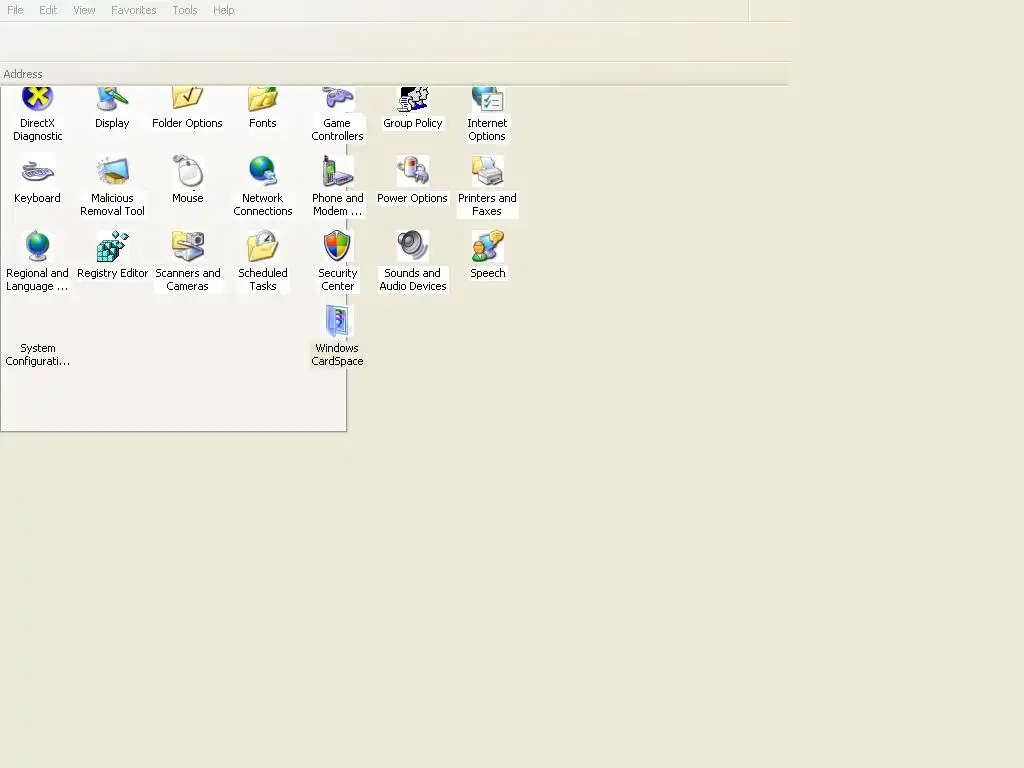Image resolution: width=1024 pixels, height=768 pixels.
Task: Open Power Options icon
Action: pyautogui.click(x=413, y=171)
